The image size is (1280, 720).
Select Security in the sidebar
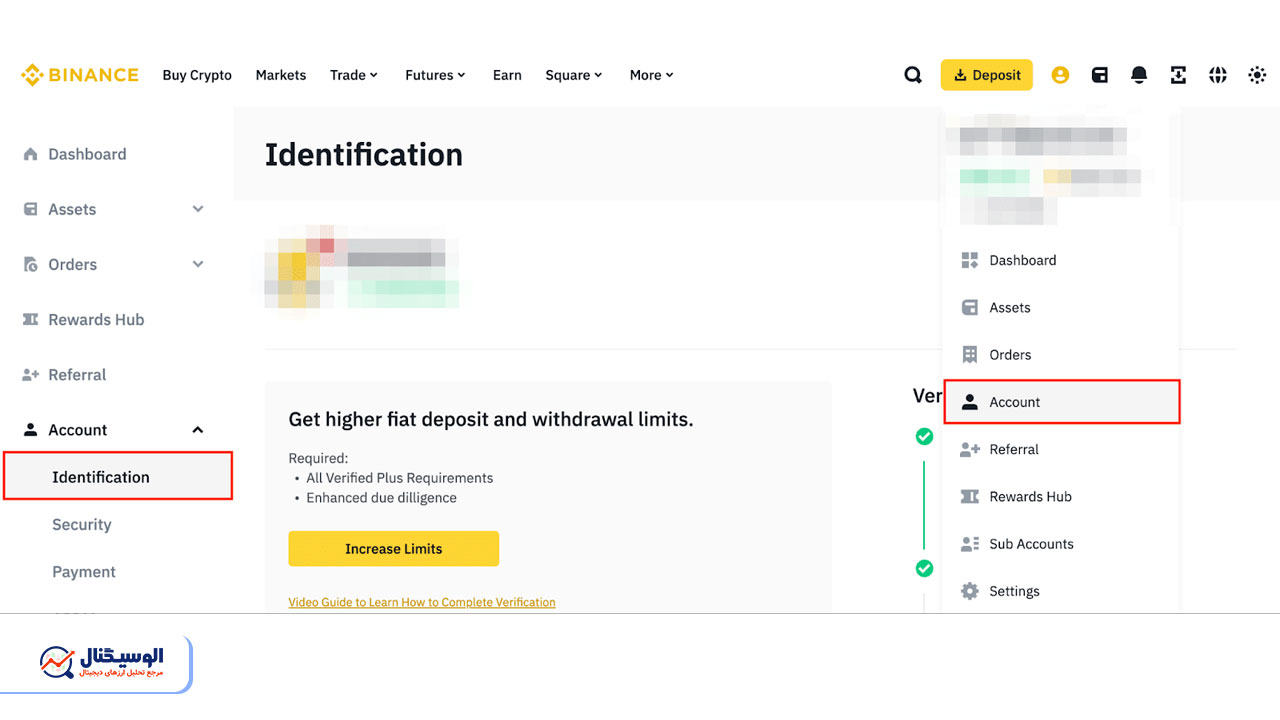coord(82,524)
